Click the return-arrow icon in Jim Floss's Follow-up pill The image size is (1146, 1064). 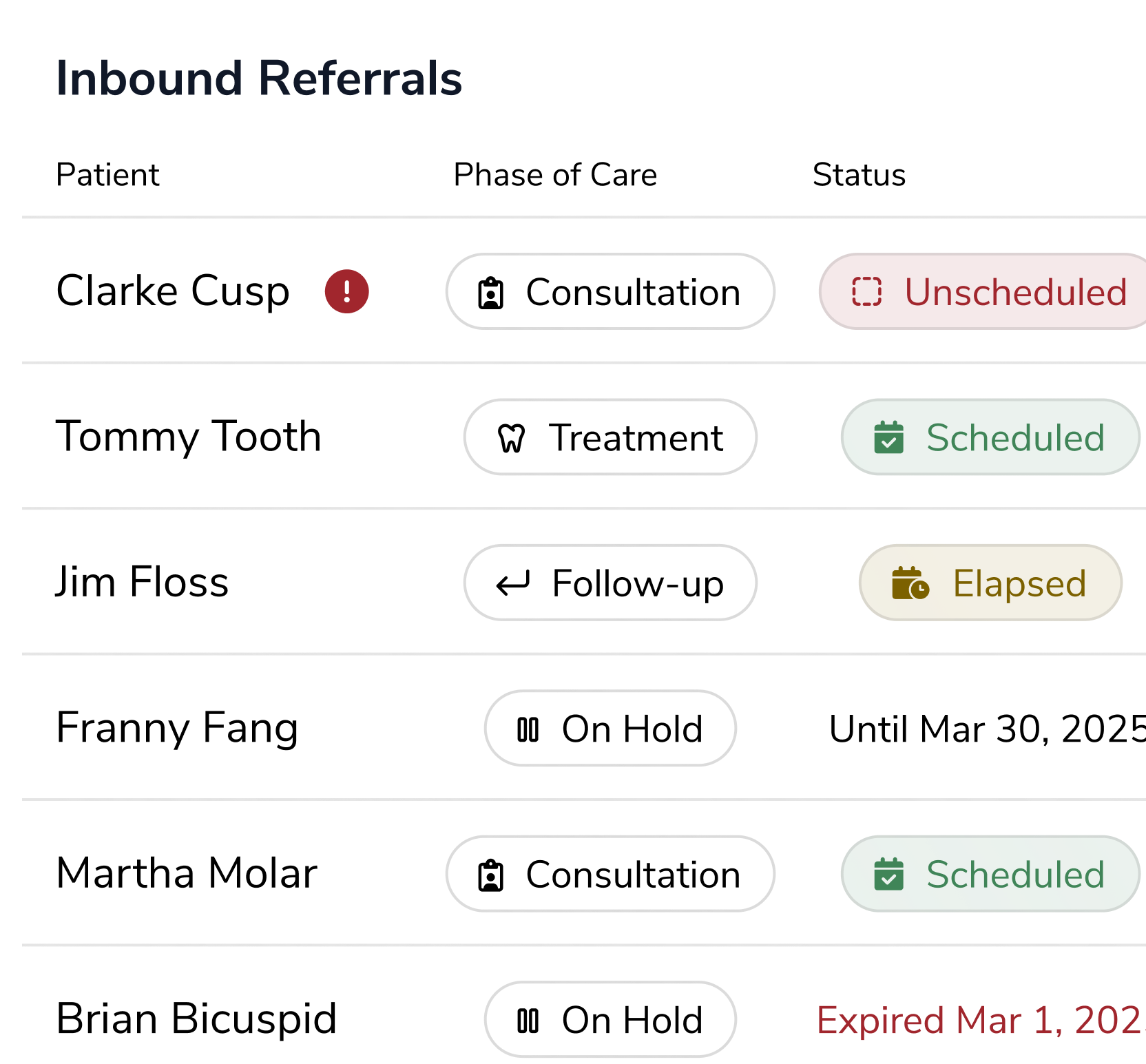(512, 583)
